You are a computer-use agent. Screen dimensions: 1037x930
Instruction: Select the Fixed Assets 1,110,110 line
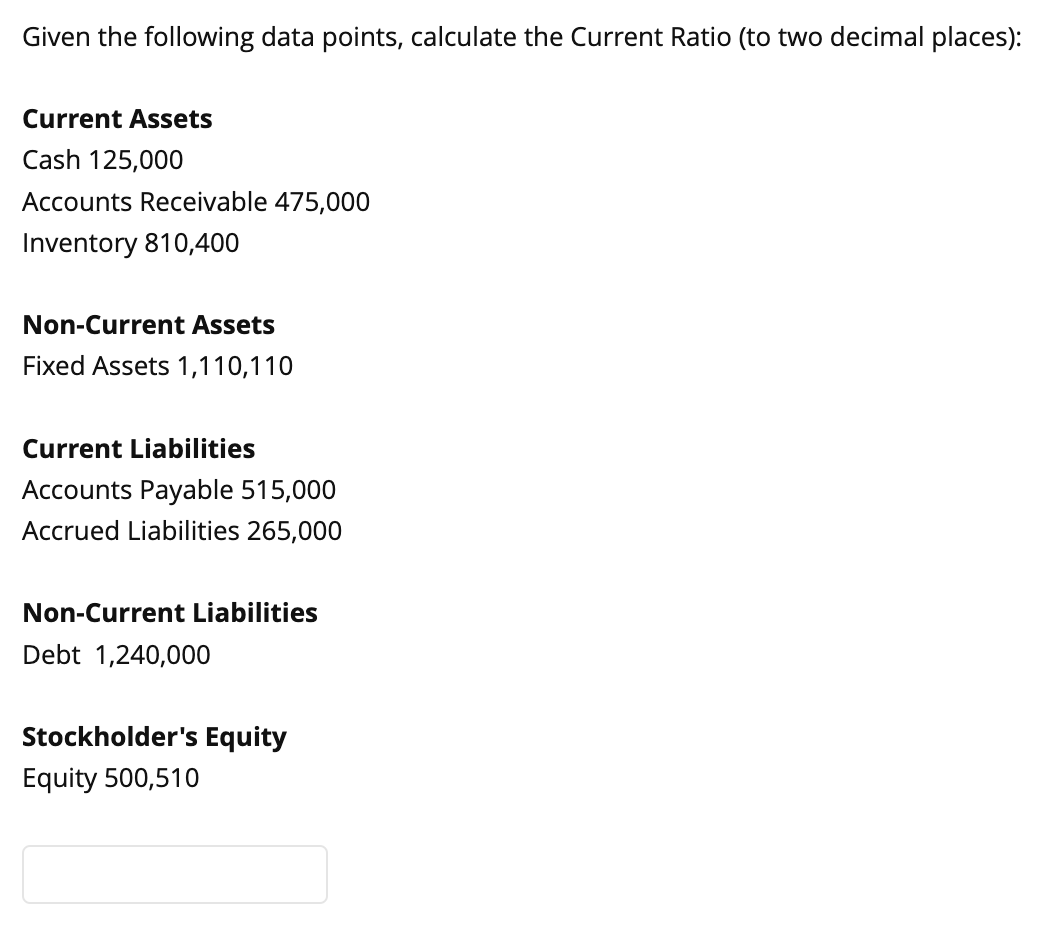(x=157, y=366)
